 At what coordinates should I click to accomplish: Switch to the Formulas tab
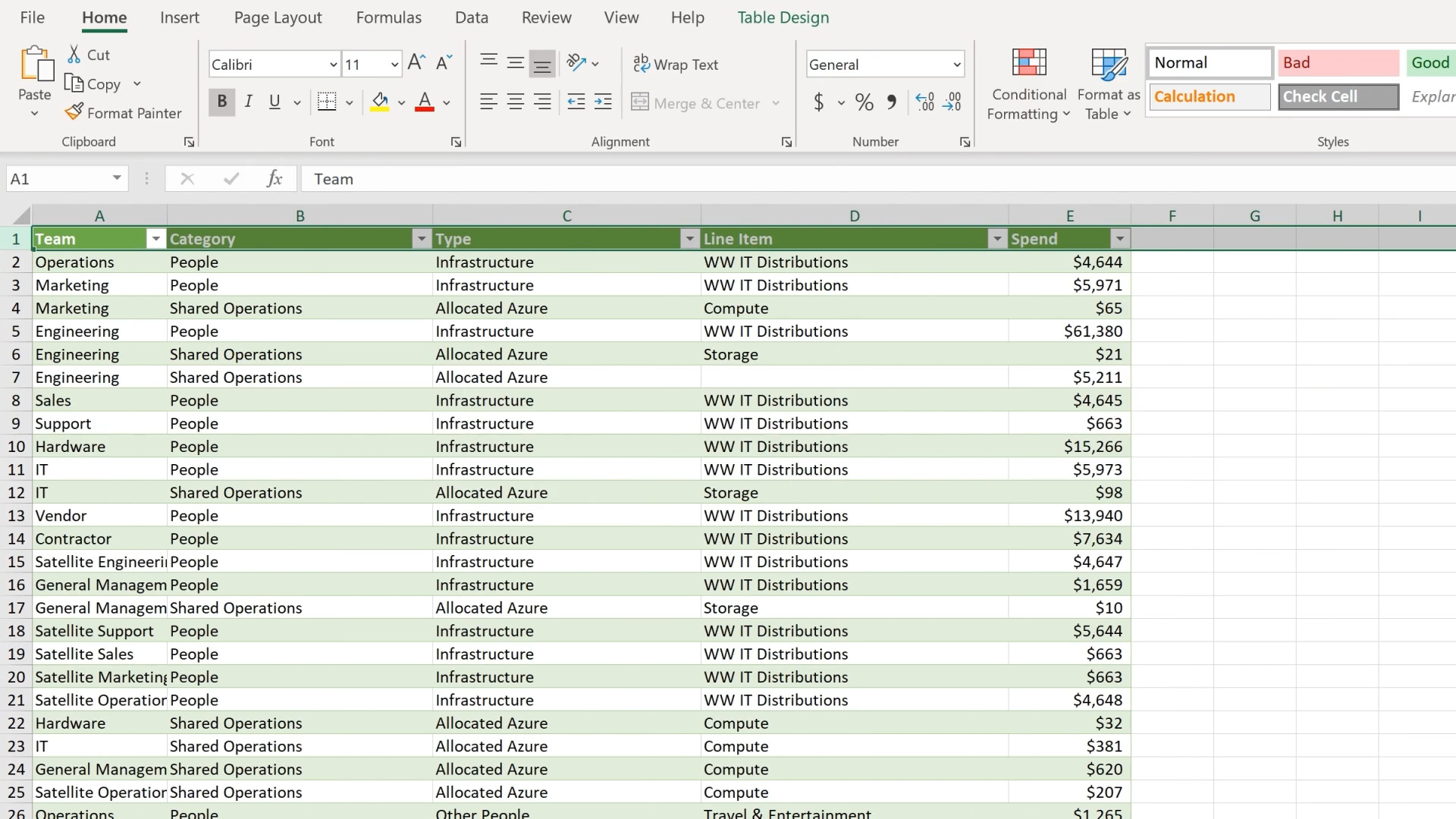click(388, 17)
